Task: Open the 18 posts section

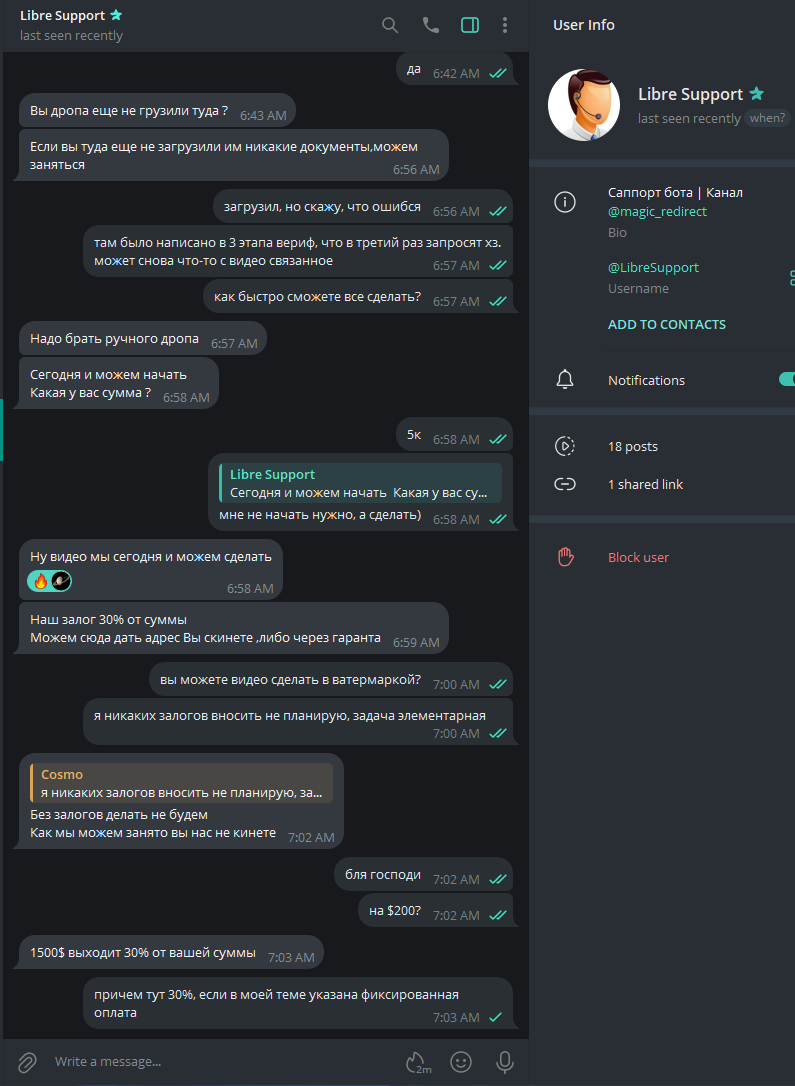Action: (633, 446)
